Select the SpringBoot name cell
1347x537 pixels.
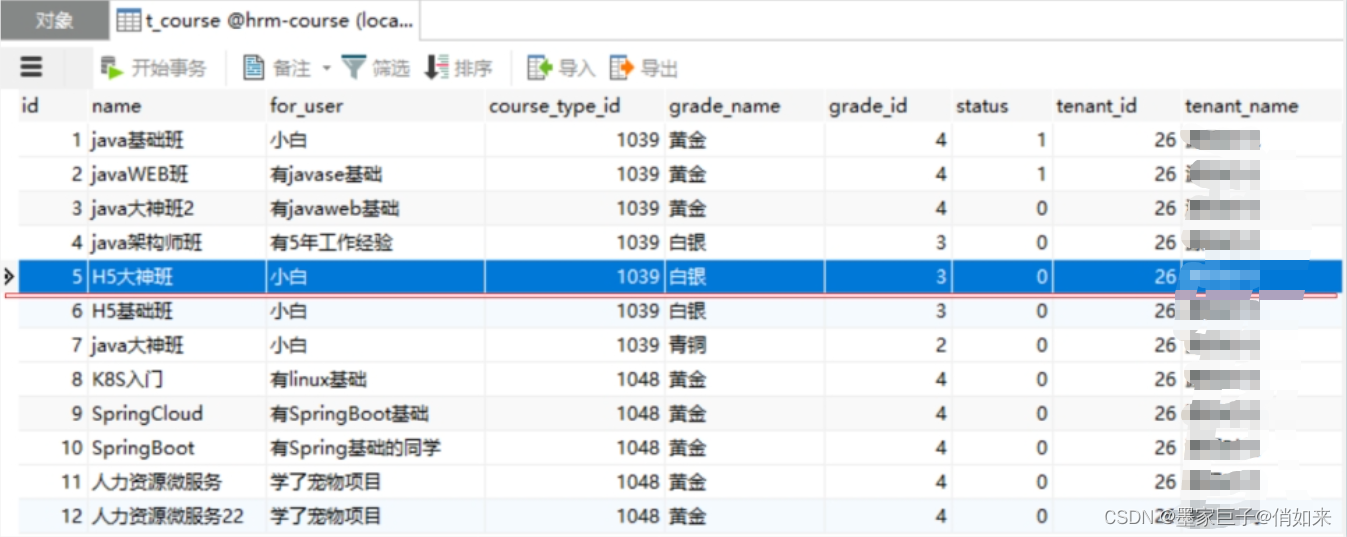click(x=176, y=448)
